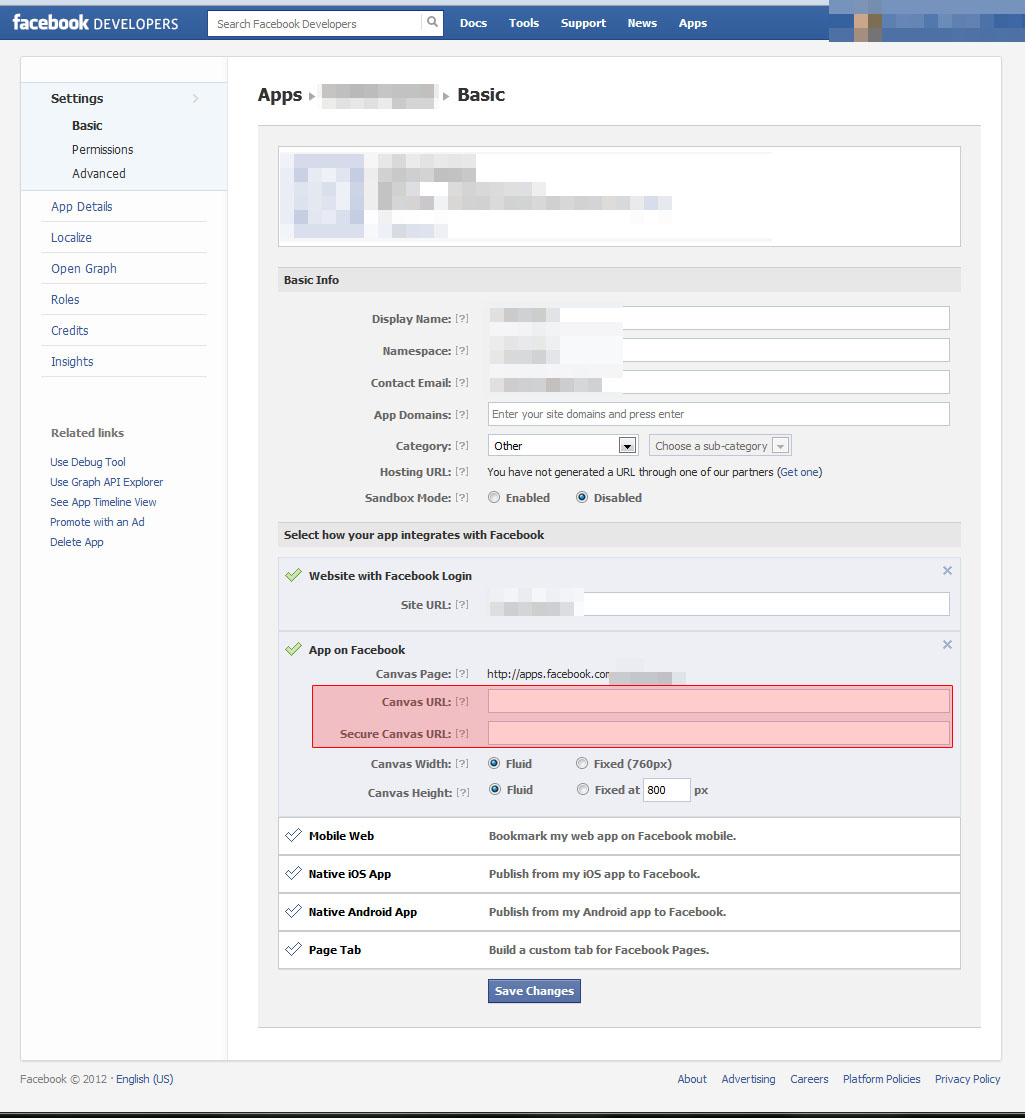Click help icon next to Display Name
This screenshot has height=1118, width=1025.
pyautogui.click(x=461, y=319)
